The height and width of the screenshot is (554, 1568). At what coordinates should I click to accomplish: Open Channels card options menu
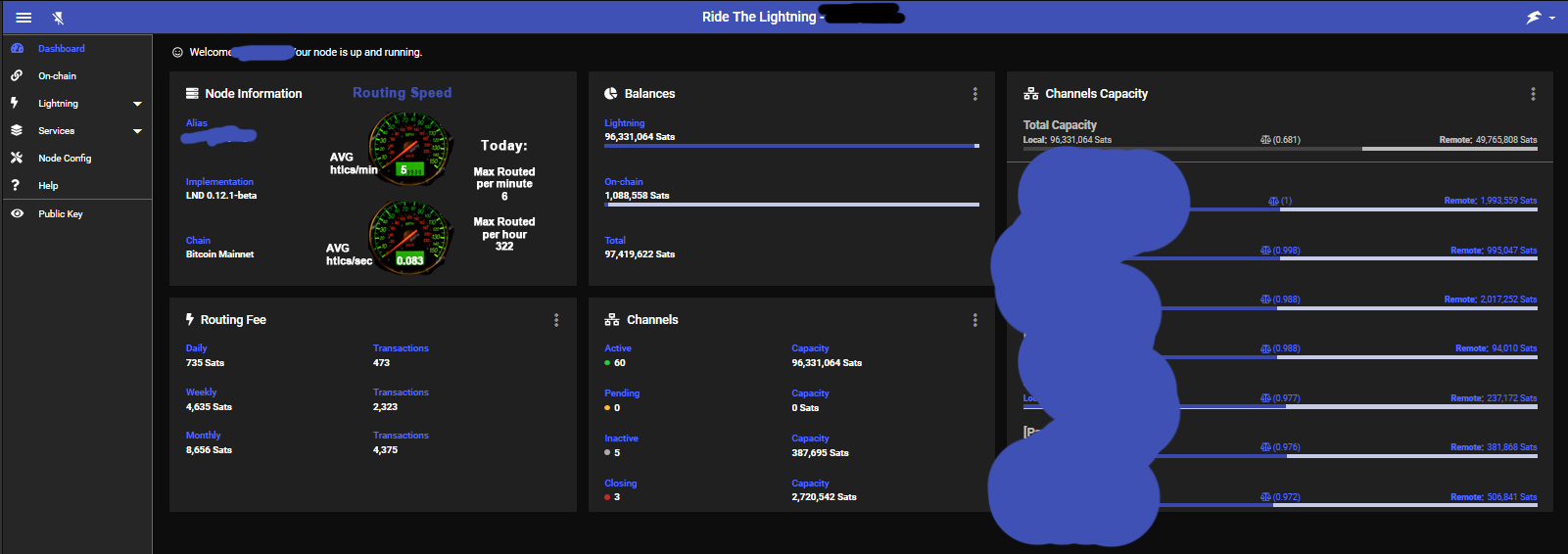click(974, 320)
